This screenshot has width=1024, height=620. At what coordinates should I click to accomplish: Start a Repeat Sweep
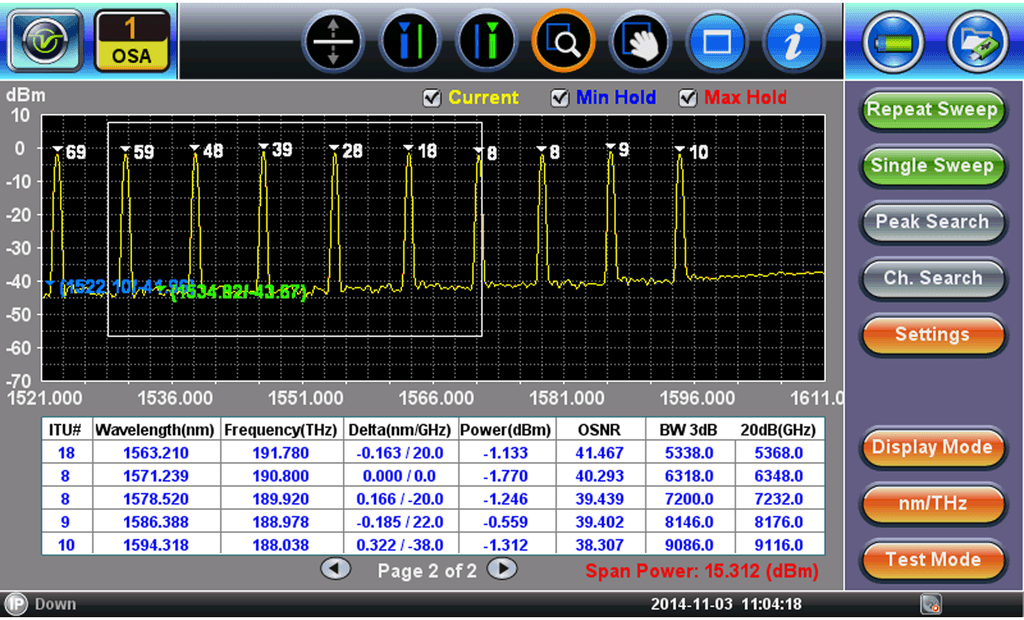[x=932, y=110]
